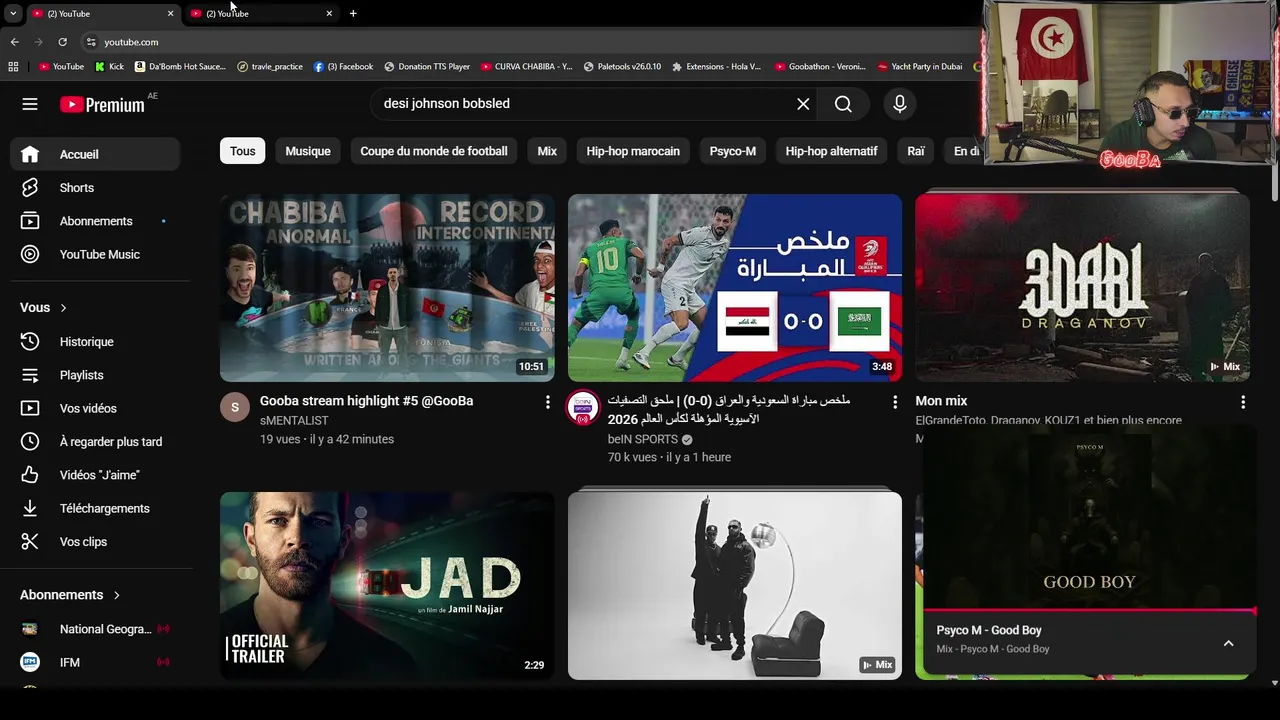This screenshot has height=720, width=1280.
Task: Open Vos vidéos in the sidebar
Action: (x=95, y=408)
